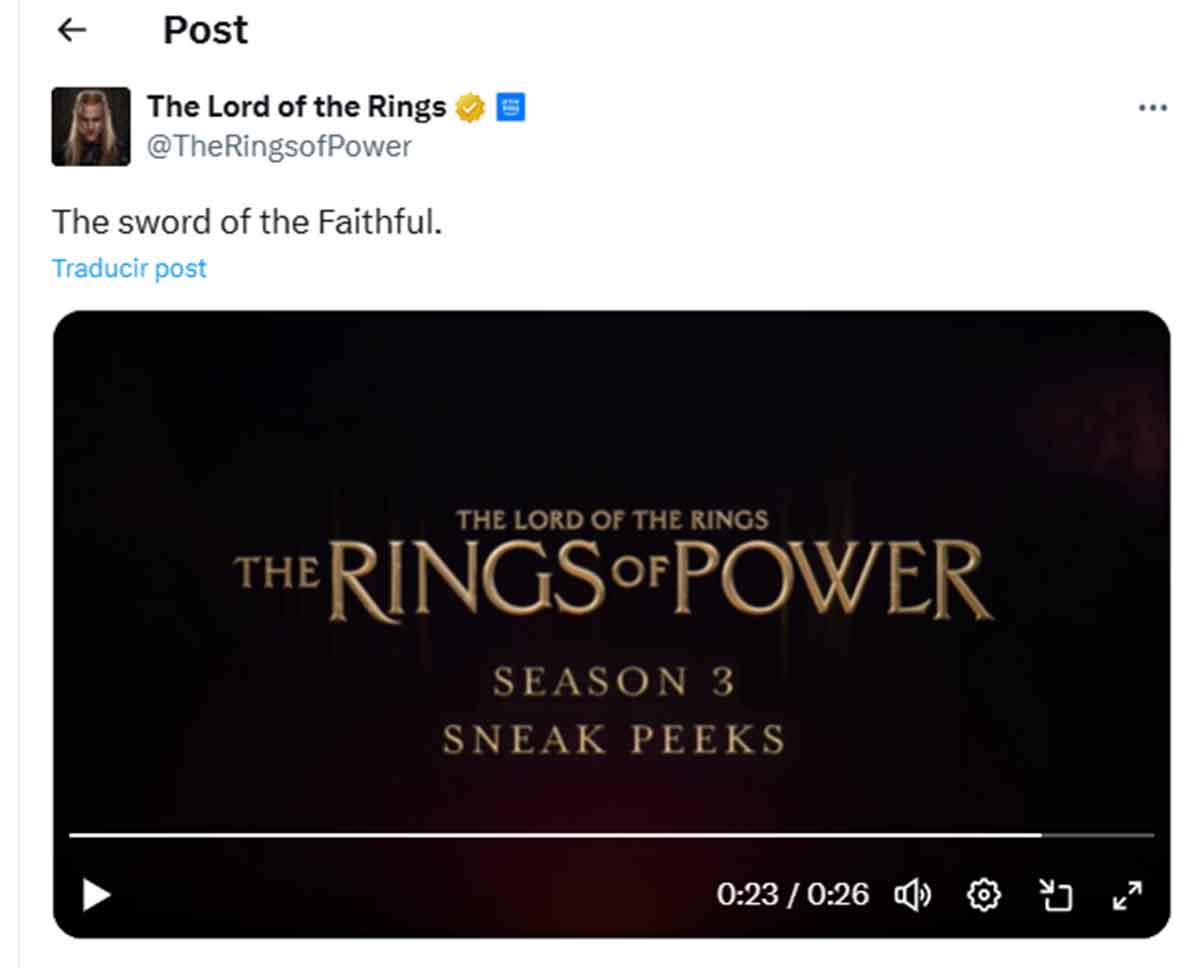
Task: Open the profile by clicking The Lord of the Rings name
Action: click(x=297, y=107)
